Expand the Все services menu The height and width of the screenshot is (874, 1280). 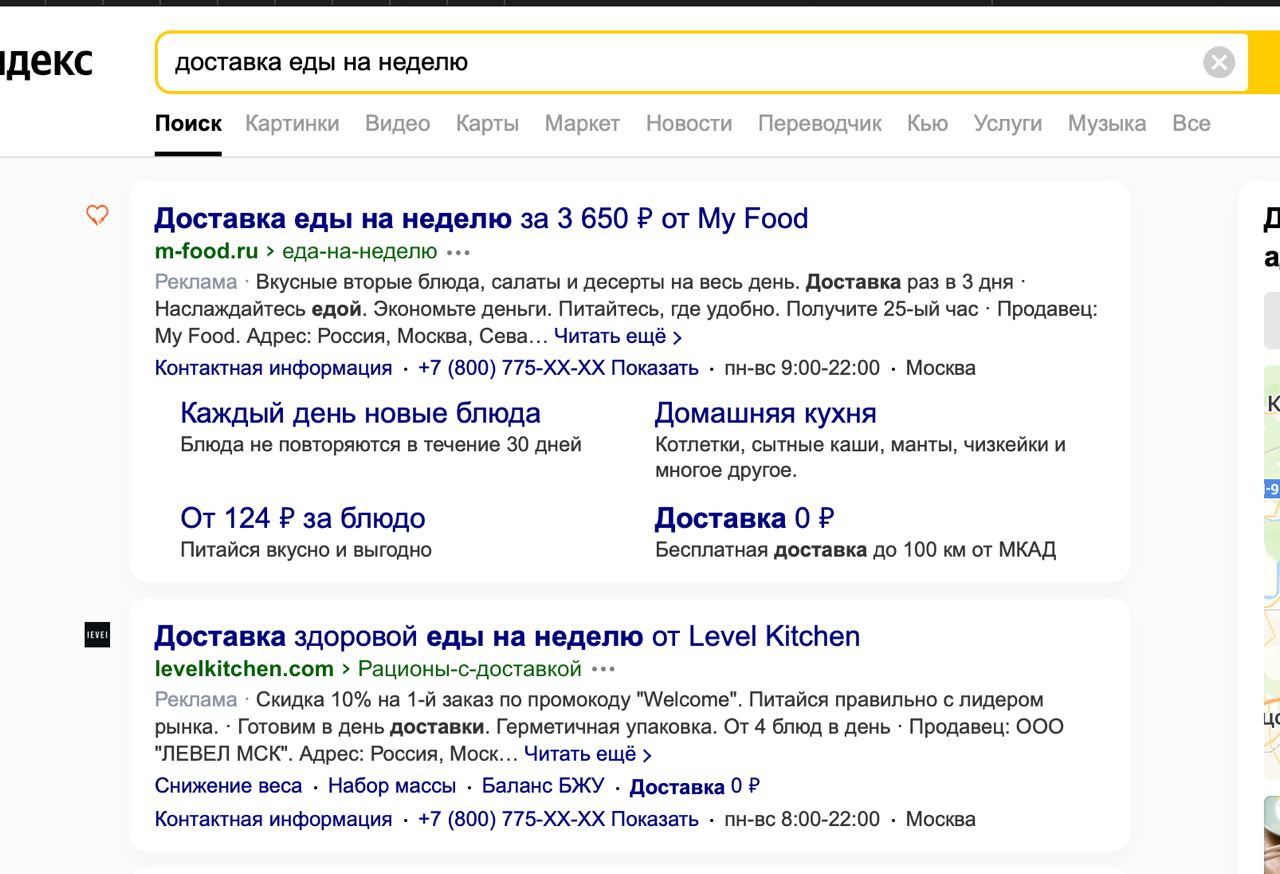[x=1191, y=124]
